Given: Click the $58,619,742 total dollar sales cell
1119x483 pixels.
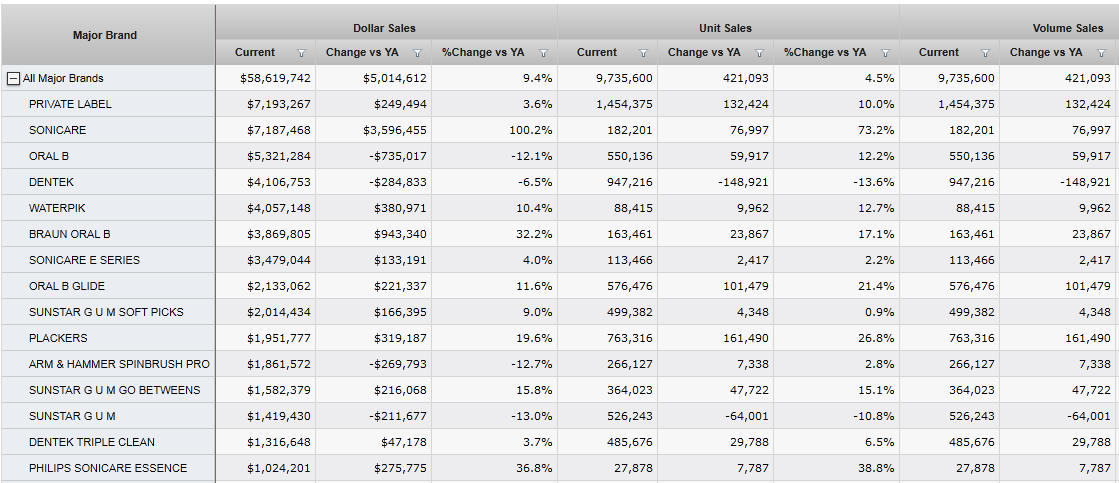Looking at the screenshot, I should pyautogui.click(x=275, y=78).
